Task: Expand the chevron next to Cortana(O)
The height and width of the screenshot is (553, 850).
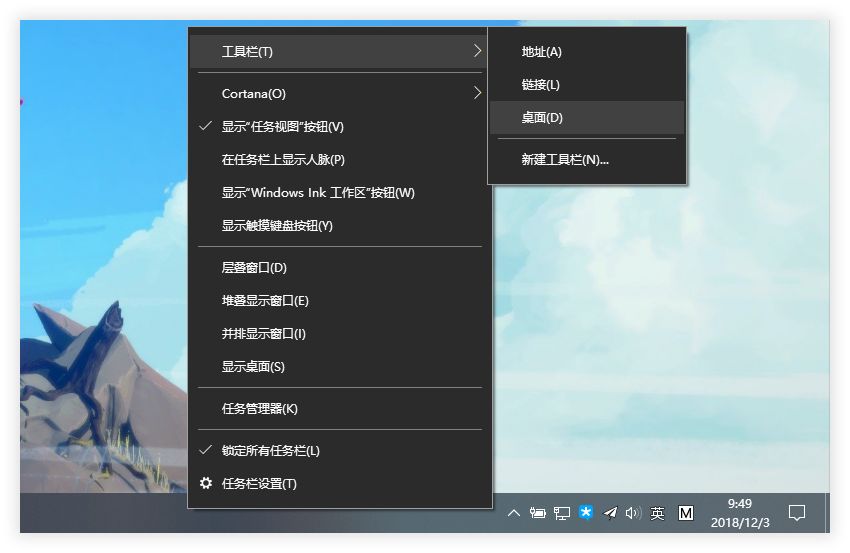Action: point(477,93)
